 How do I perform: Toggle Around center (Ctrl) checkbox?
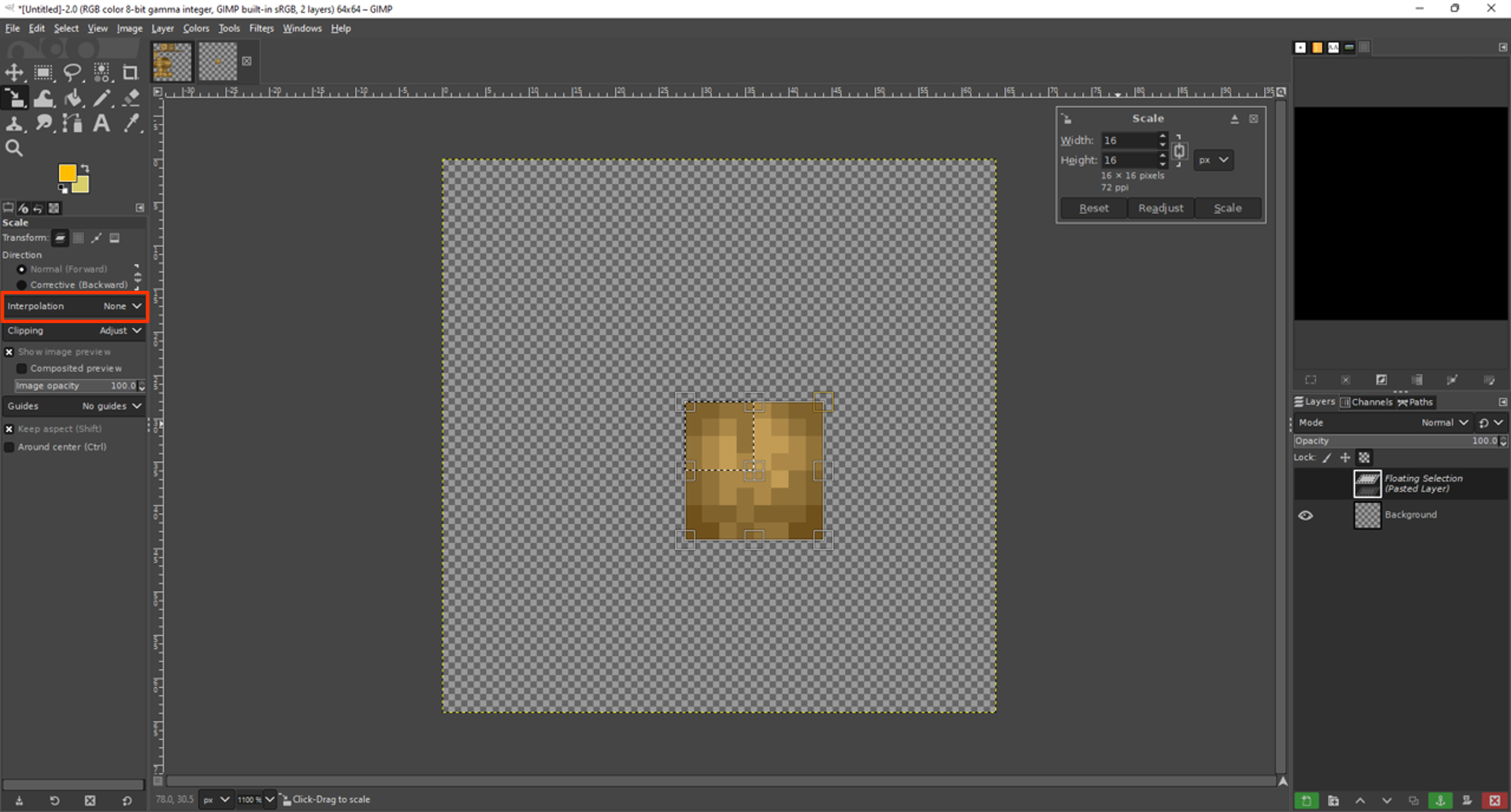coord(9,447)
